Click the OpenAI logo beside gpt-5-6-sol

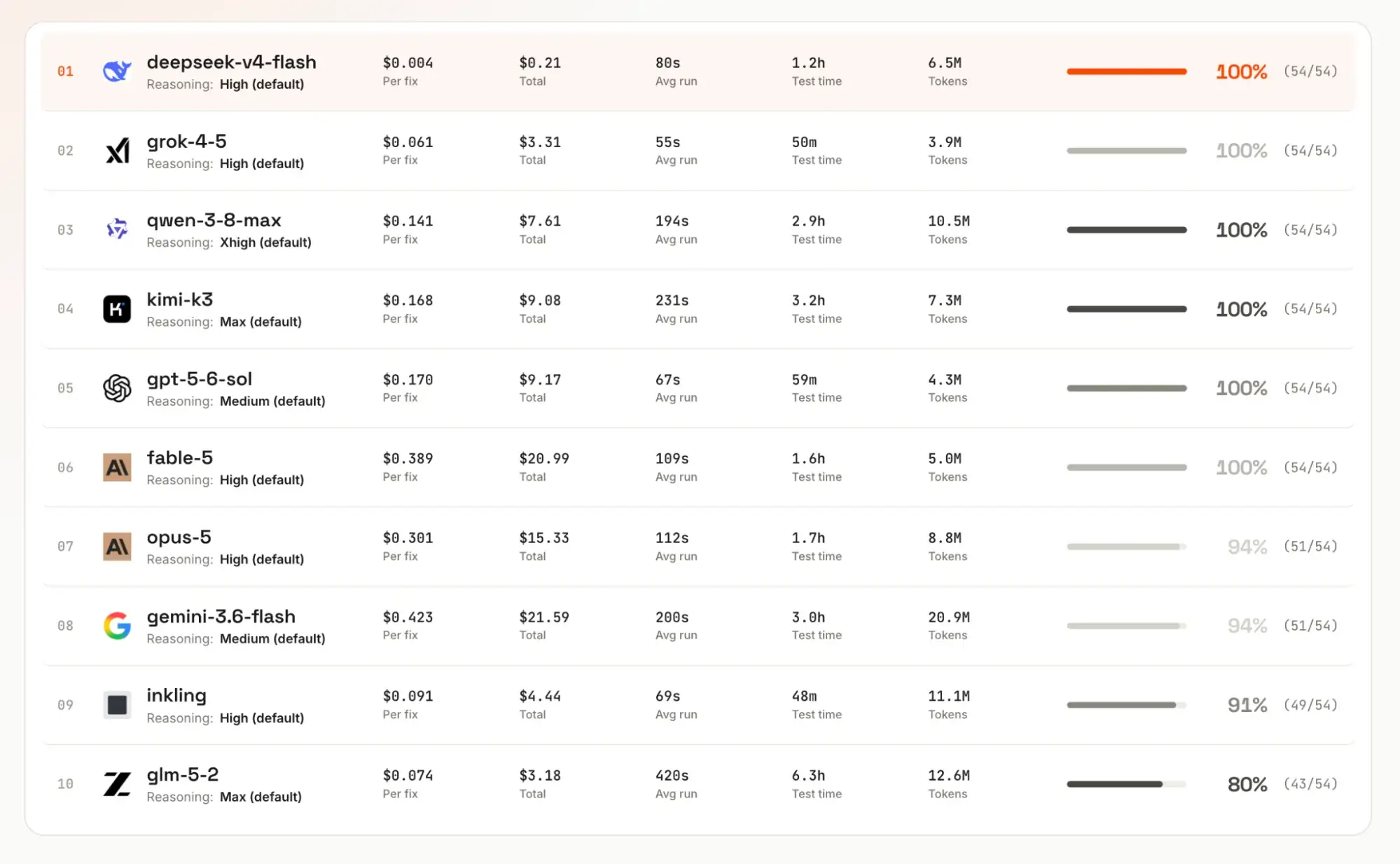pyautogui.click(x=117, y=388)
